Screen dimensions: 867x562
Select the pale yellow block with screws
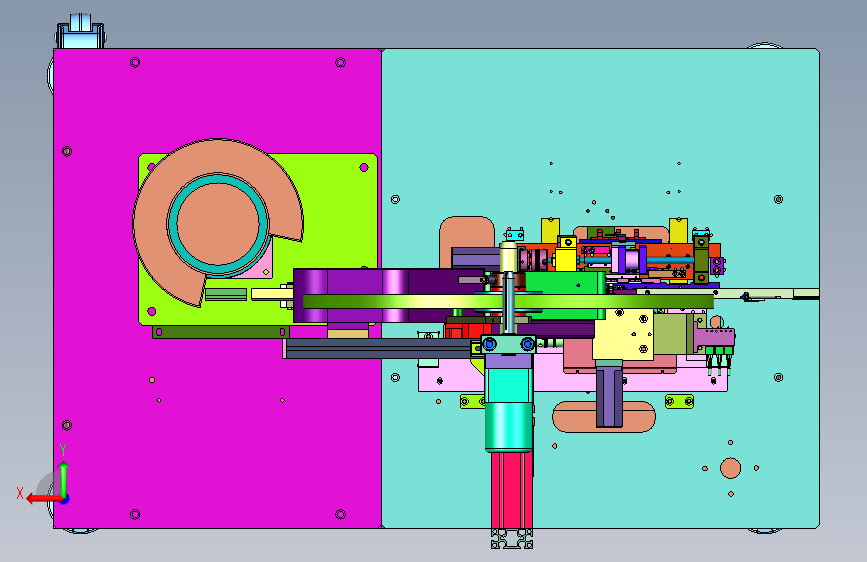[624, 334]
